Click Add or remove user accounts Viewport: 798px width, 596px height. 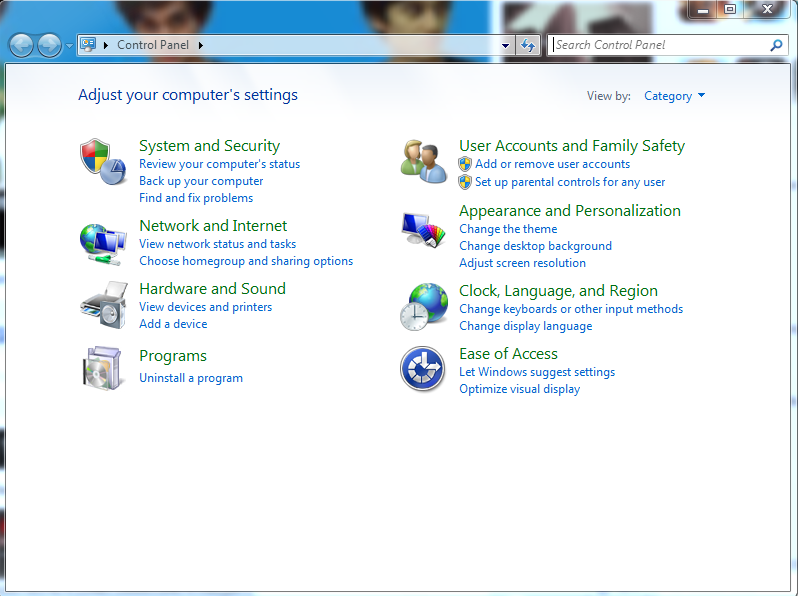click(x=552, y=164)
